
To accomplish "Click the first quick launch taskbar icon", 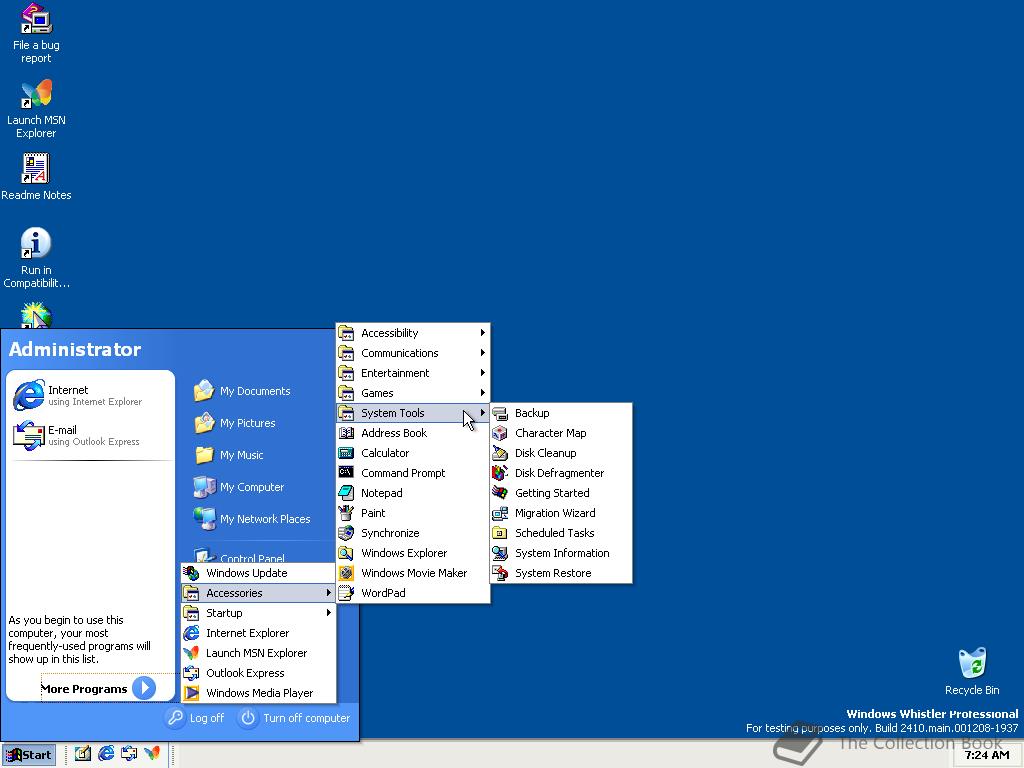I will coord(83,754).
